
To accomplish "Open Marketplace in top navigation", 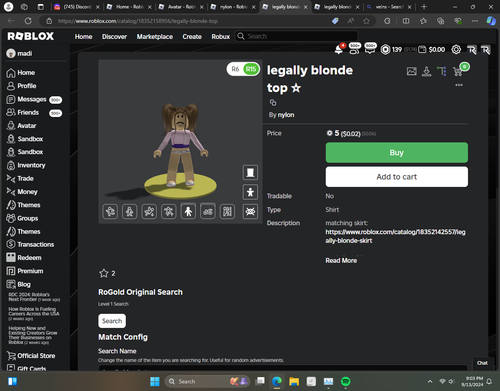I will pos(155,36).
